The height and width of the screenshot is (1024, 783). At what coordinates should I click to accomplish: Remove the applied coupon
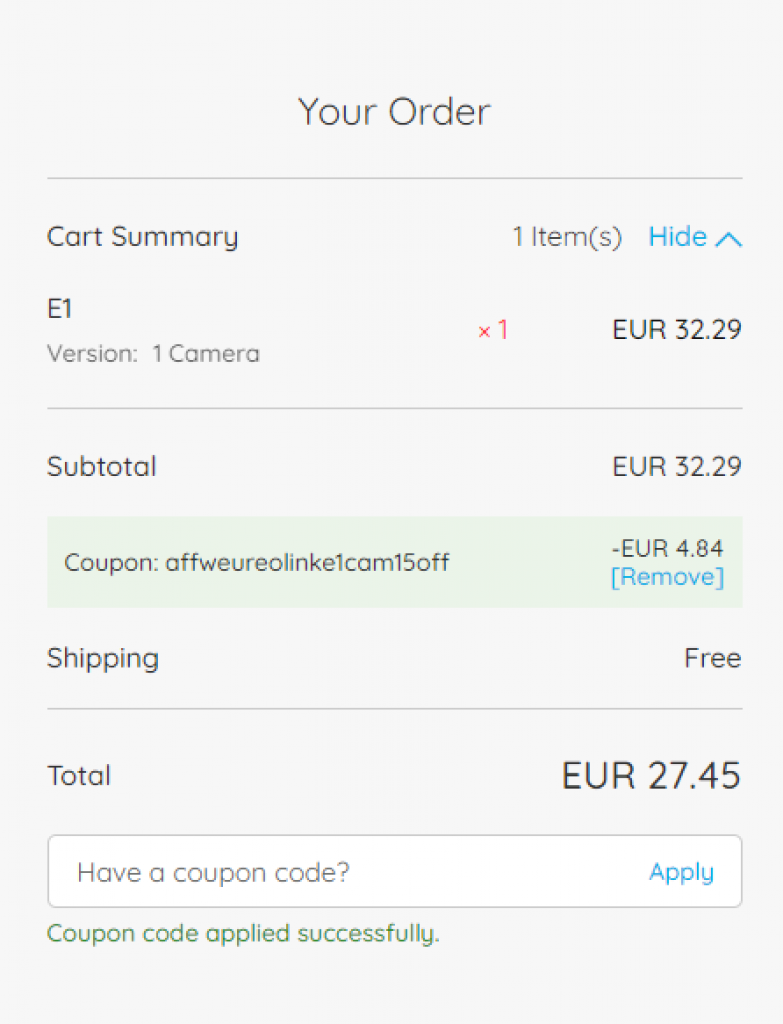(667, 577)
